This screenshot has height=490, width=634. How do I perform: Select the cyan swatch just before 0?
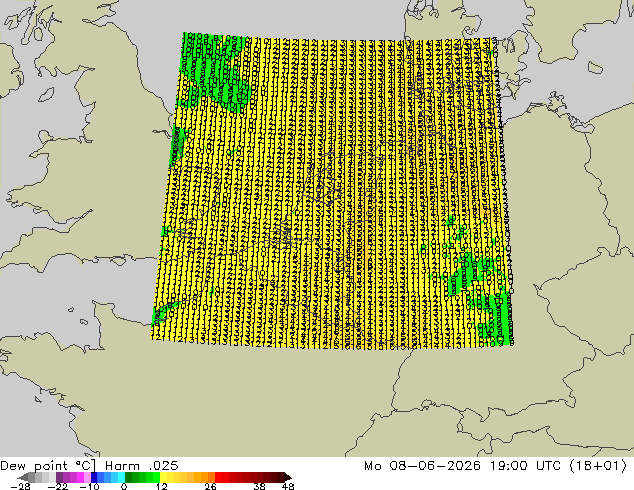point(121,477)
